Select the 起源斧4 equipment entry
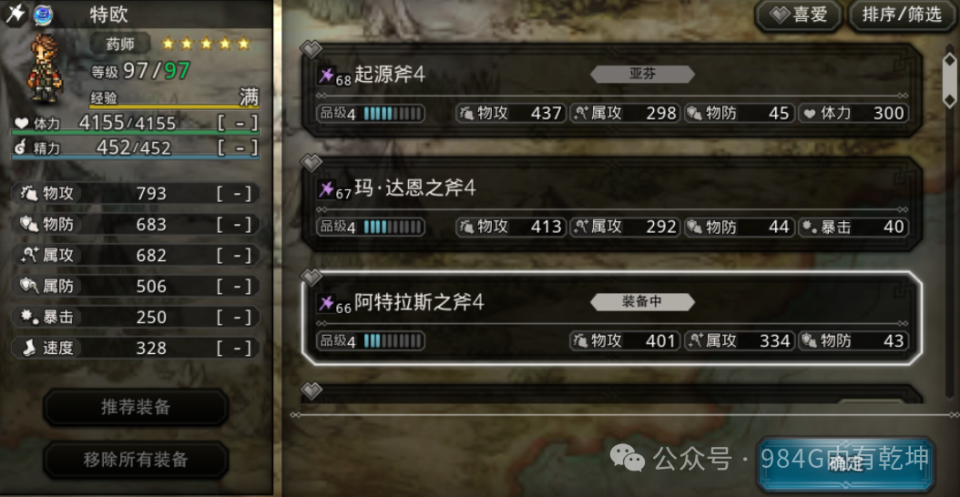Screen dimensions: 960x497 [x=612, y=90]
